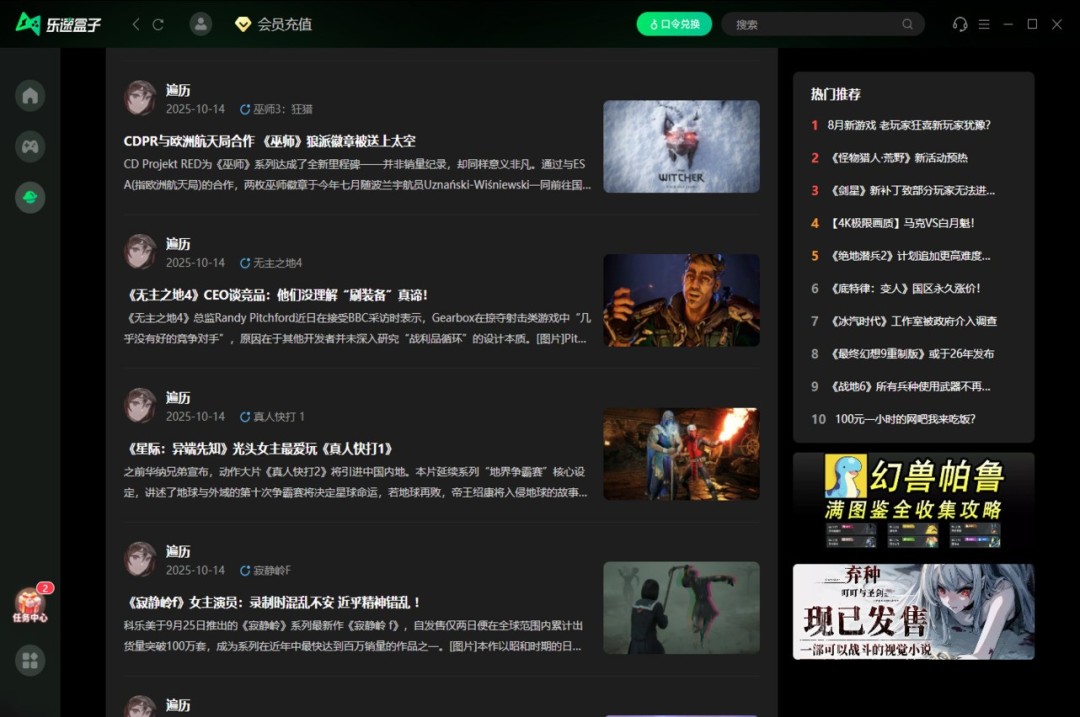
Task: Click the green leaf resource icon in sidebar
Action: (x=29, y=197)
